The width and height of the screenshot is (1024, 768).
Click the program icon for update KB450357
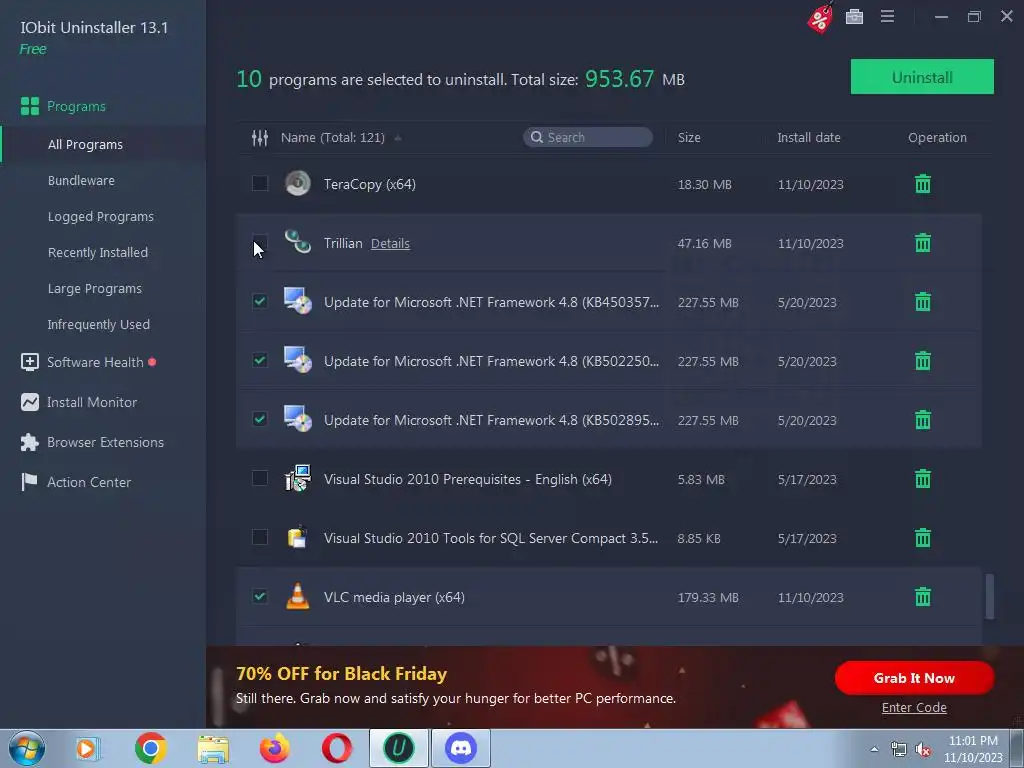click(x=298, y=301)
